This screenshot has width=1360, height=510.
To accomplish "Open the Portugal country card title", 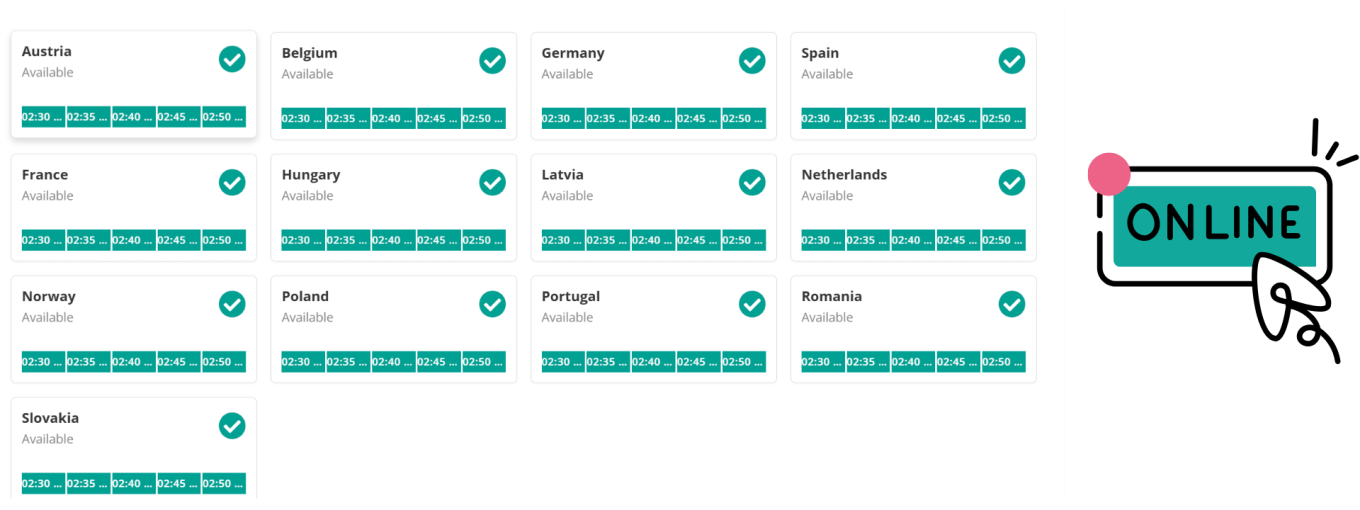I will point(571,296).
